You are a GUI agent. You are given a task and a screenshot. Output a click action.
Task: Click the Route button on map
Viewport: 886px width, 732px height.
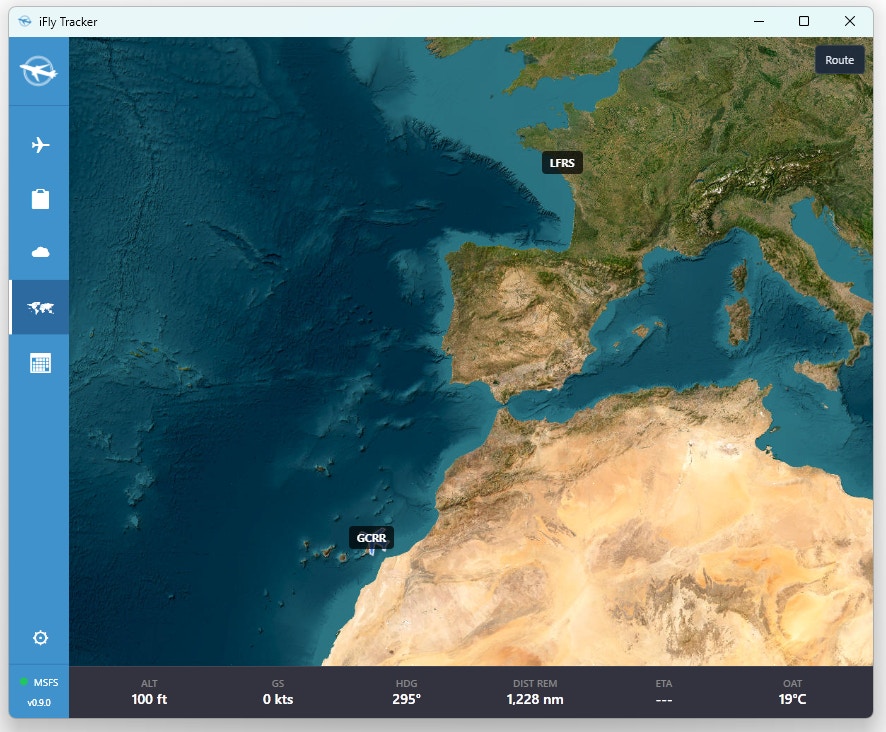[839, 60]
